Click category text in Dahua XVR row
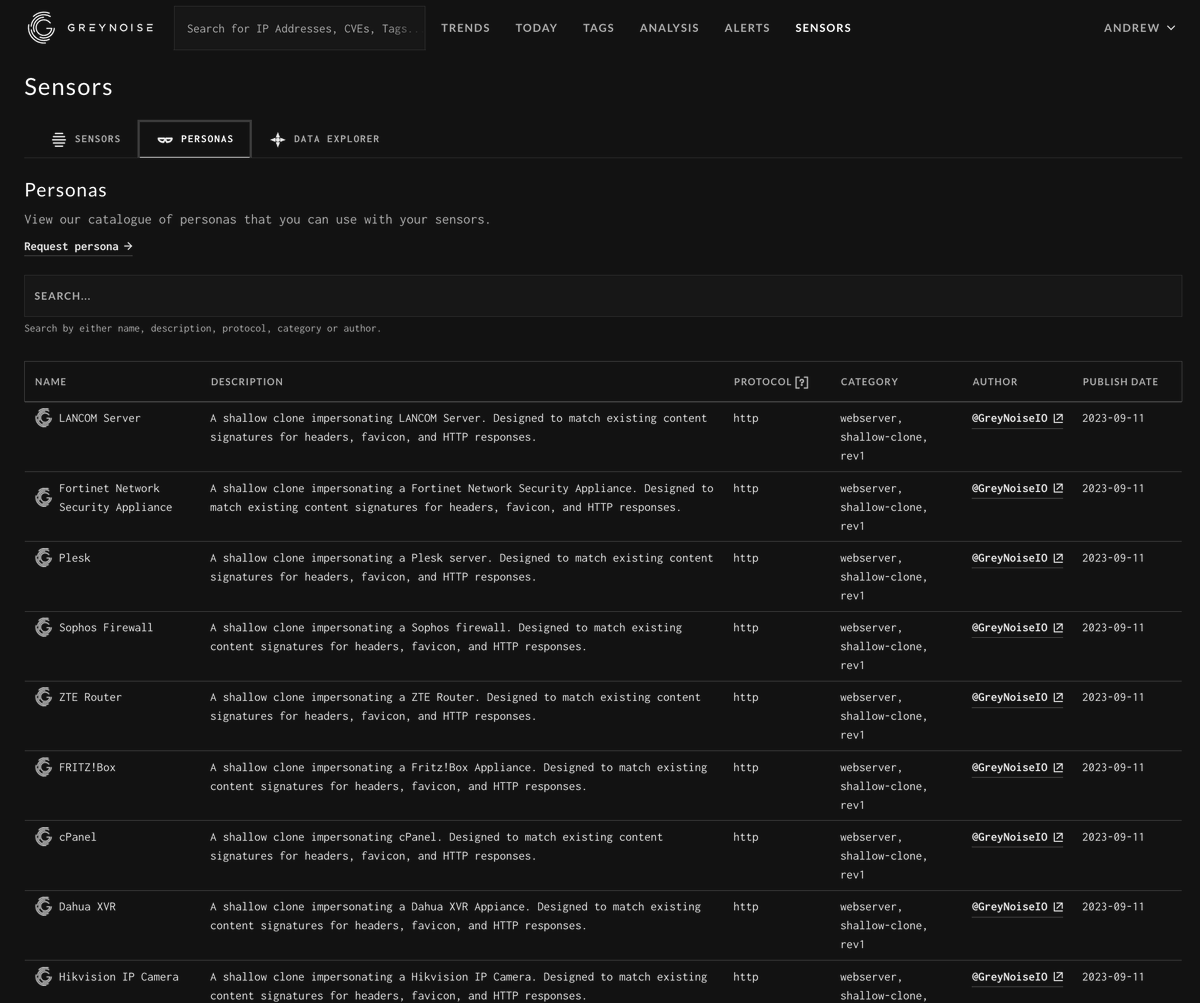Screen dimensions: 1200x1003 coord(884,926)
